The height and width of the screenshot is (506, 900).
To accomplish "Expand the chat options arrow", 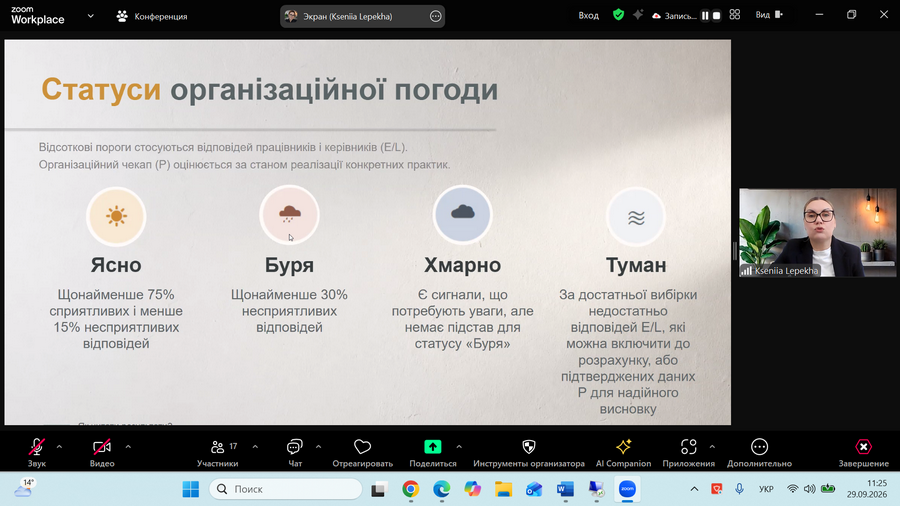I will (319, 446).
